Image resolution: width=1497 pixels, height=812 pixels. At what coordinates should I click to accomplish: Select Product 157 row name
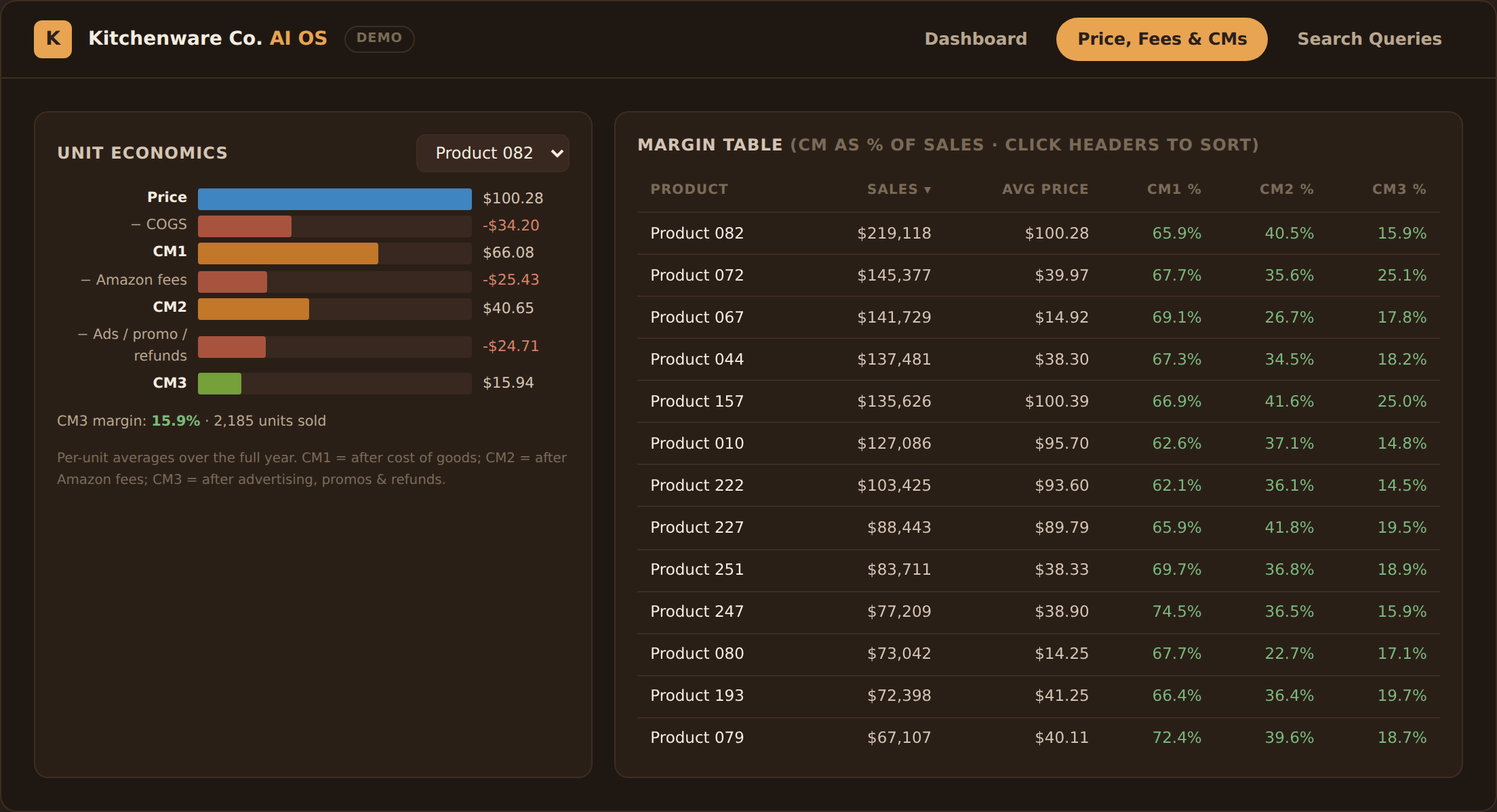(697, 401)
